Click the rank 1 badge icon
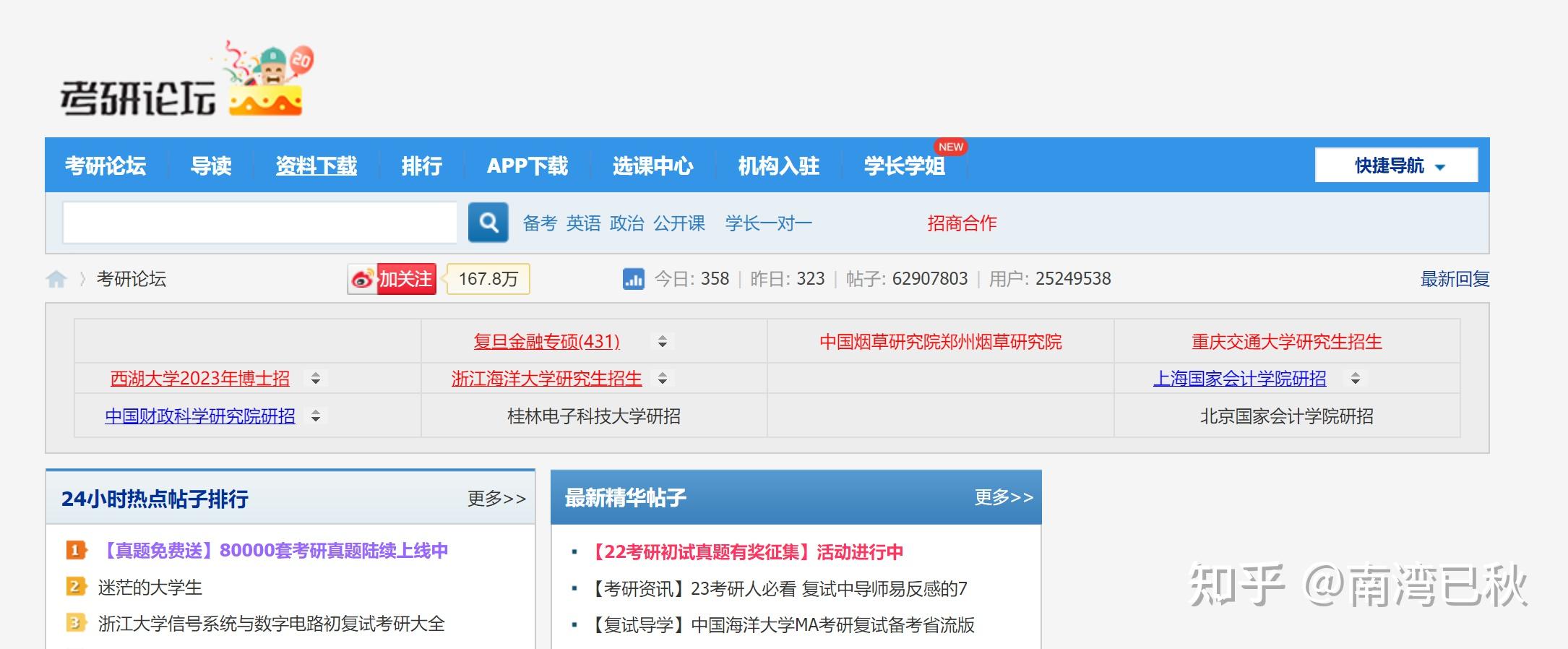The height and width of the screenshot is (649, 1568). tap(77, 551)
